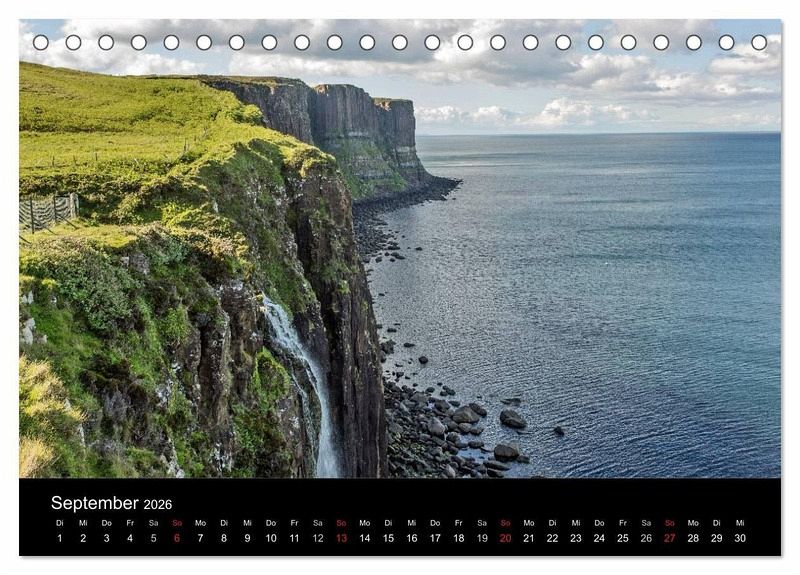Select the red Sunday date 13
Viewport: 800px width, 575px height.
point(341,538)
